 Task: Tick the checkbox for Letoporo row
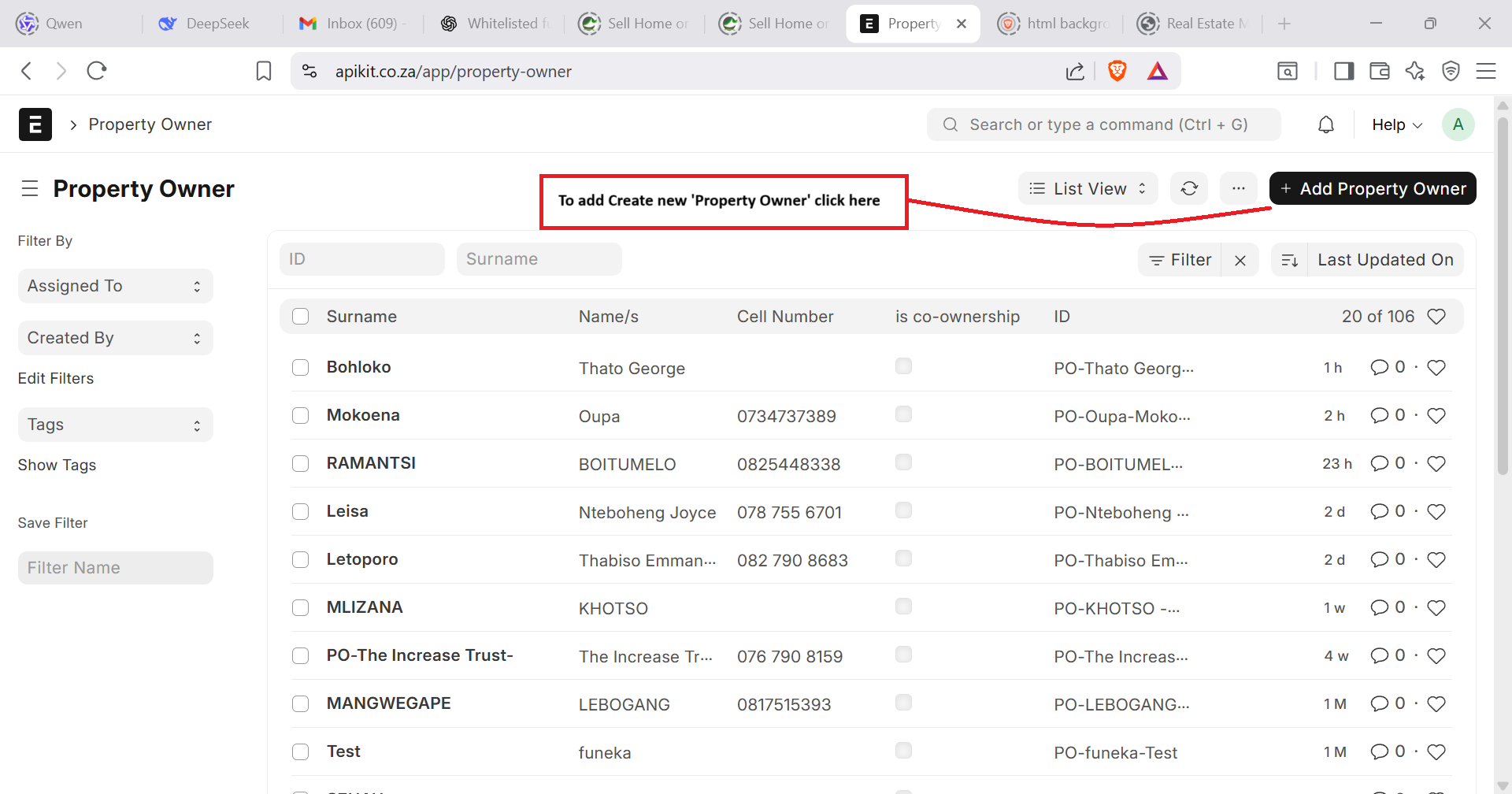pyautogui.click(x=300, y=559)
